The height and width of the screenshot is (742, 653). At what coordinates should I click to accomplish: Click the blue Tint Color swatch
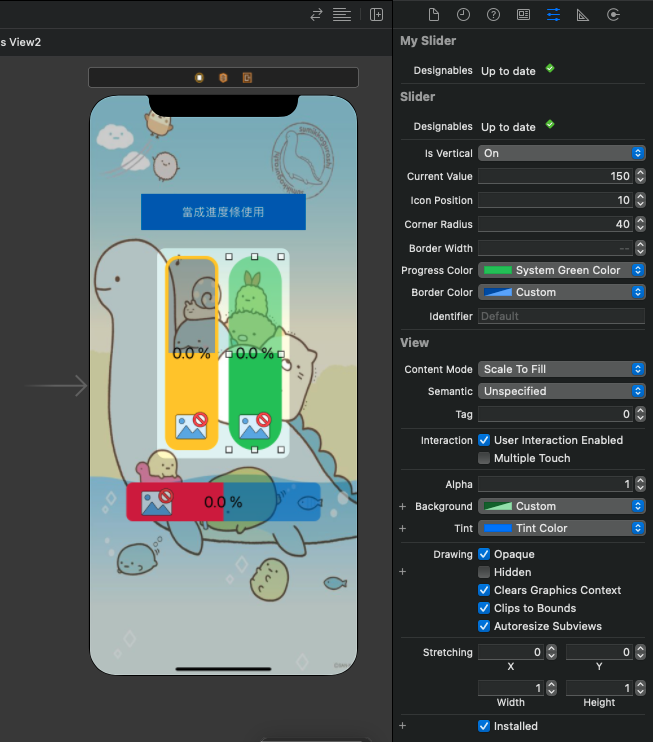(498, 528)
